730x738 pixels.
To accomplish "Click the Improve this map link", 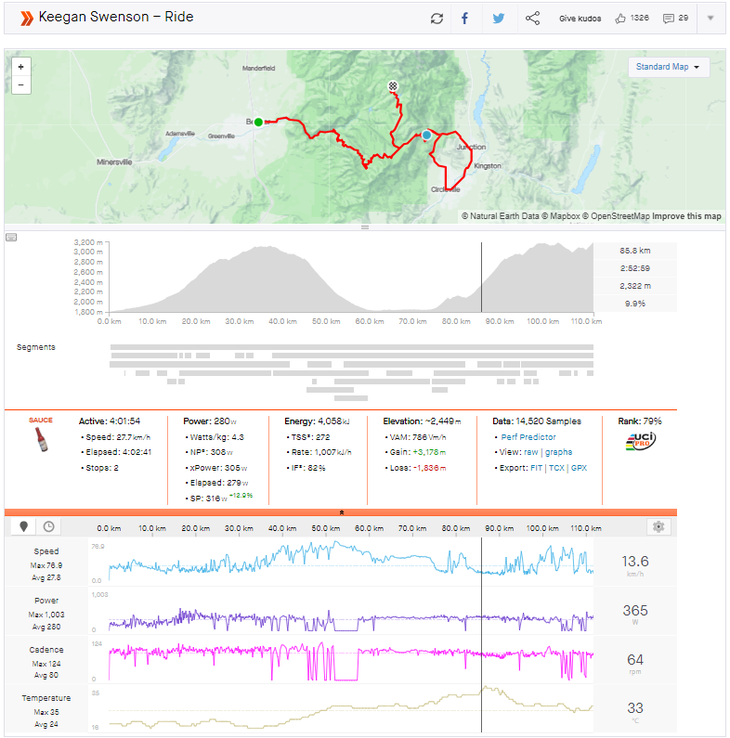I will [x=687, y=216].
